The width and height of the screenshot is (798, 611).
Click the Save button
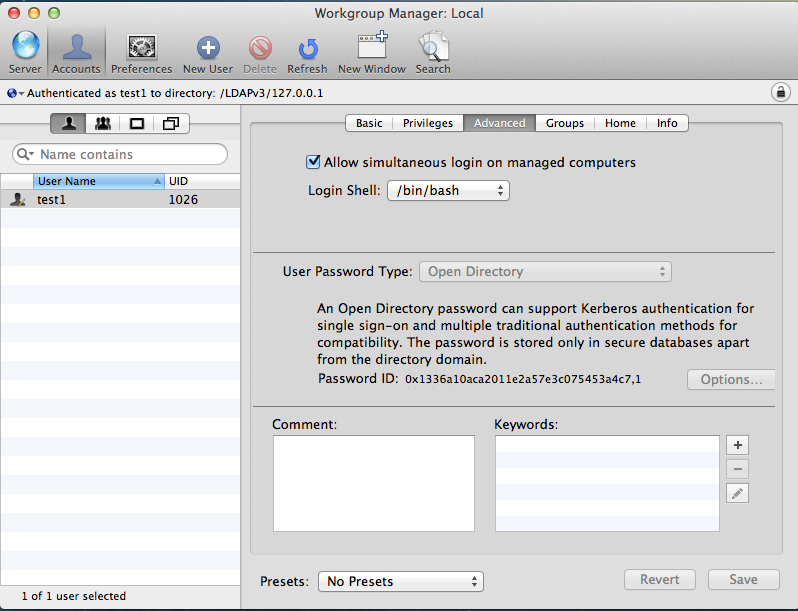click(743, 579)
